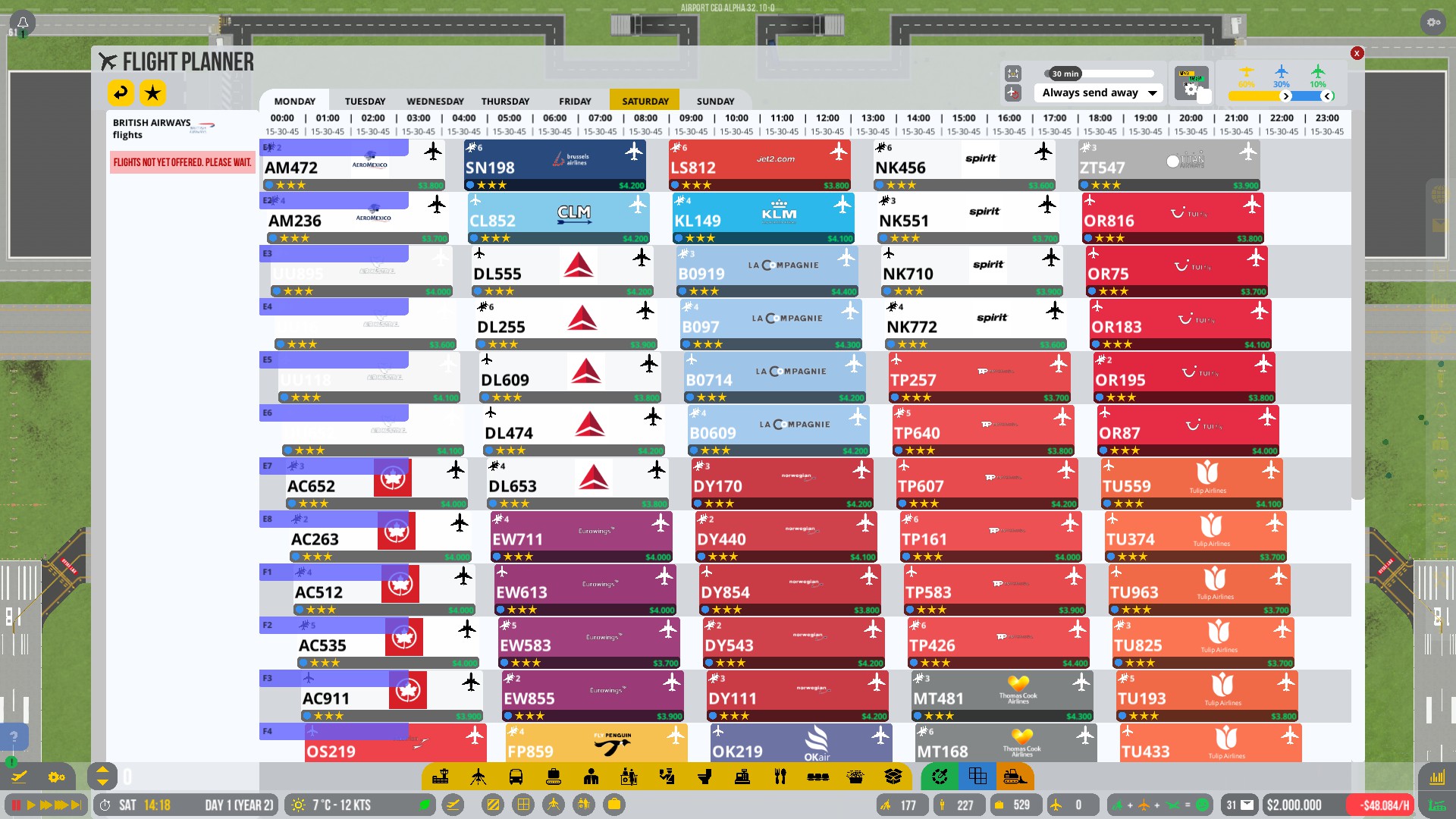Toggle the operations gears icon bottom-left
Image resolution: width=1456 pixels, height=819 pixels.
click(57, 777)
